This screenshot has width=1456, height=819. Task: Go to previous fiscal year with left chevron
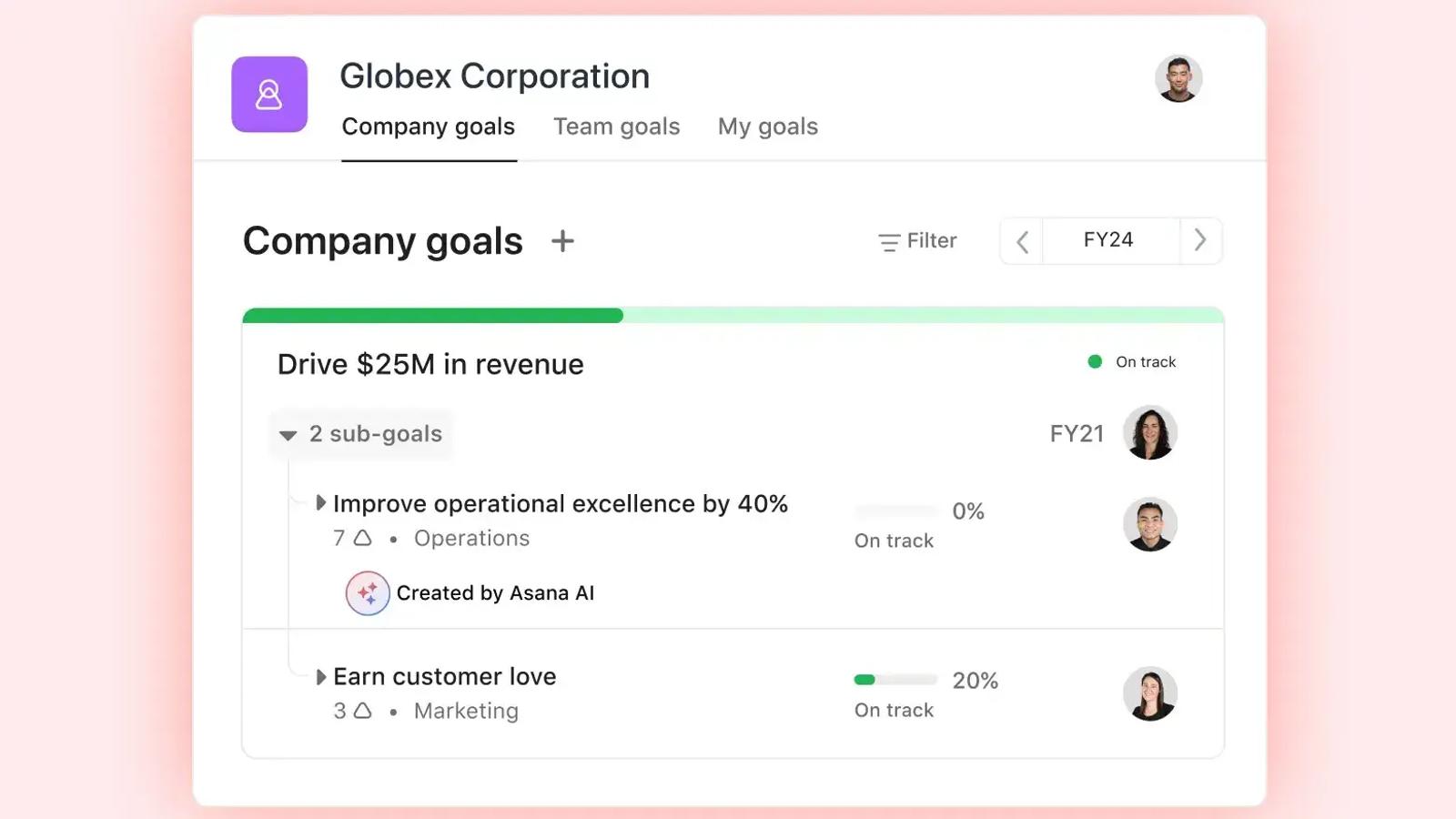tap(1022, 241)
